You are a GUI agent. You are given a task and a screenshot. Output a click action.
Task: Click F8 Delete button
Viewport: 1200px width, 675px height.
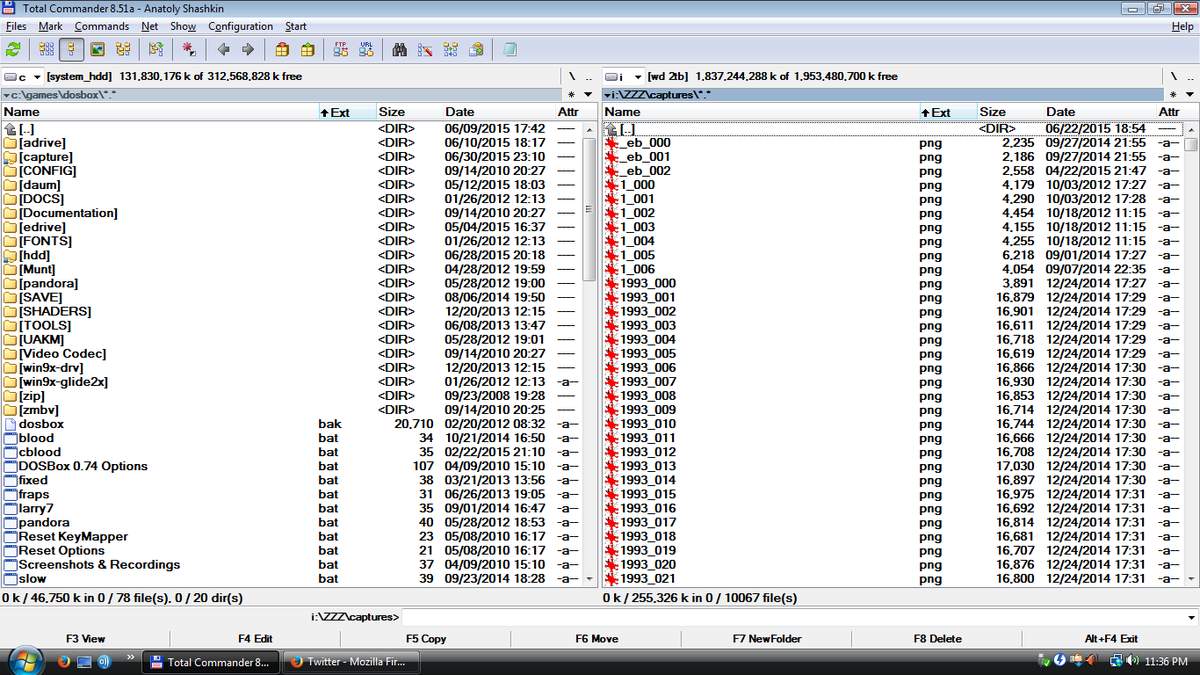(938, 638)
